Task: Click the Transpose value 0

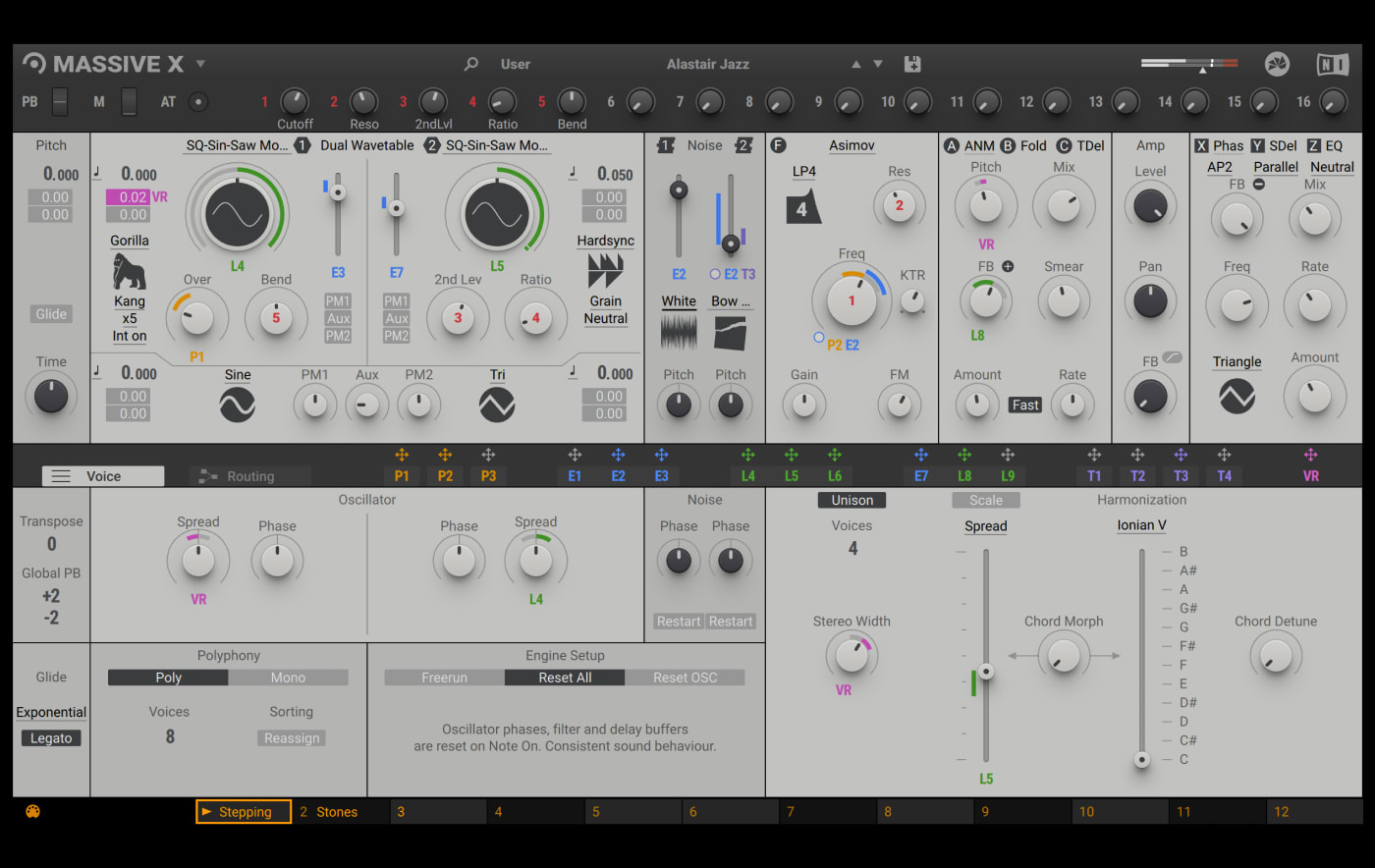Action: pos(51,544)
